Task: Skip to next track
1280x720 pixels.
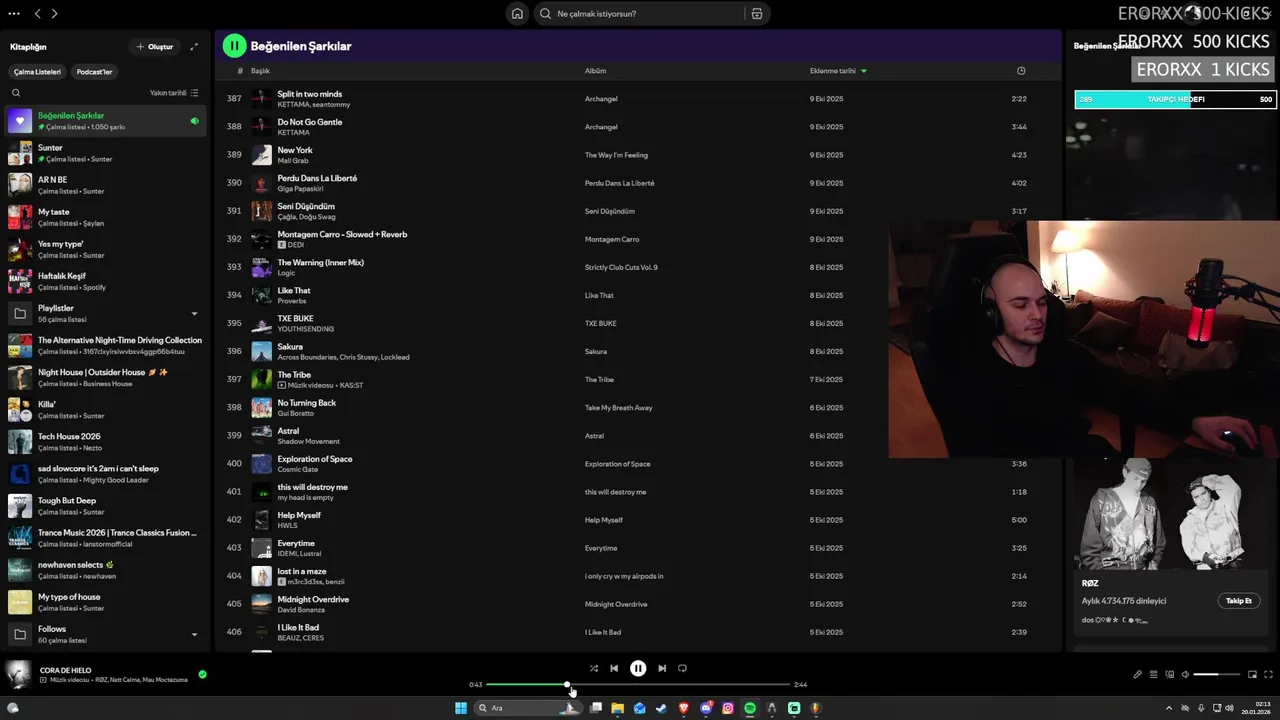Action: tap(662, 668)
